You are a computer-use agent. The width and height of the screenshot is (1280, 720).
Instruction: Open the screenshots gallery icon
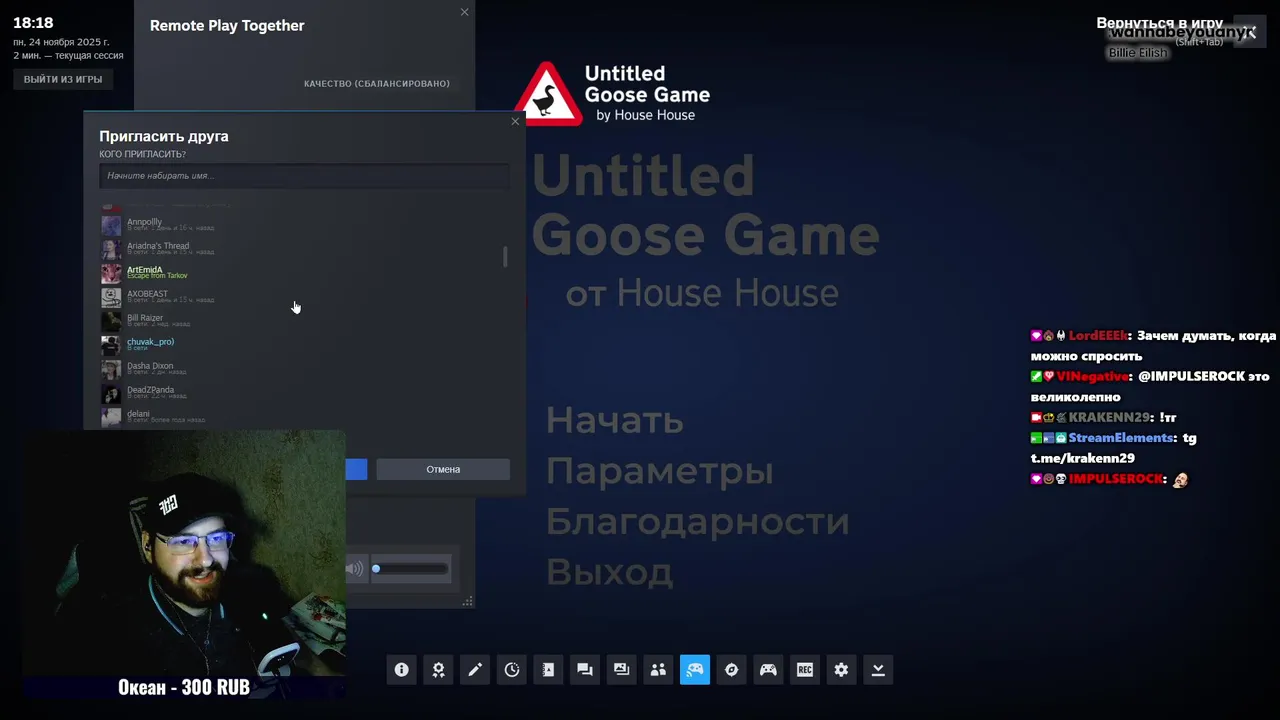click(621, 670)
